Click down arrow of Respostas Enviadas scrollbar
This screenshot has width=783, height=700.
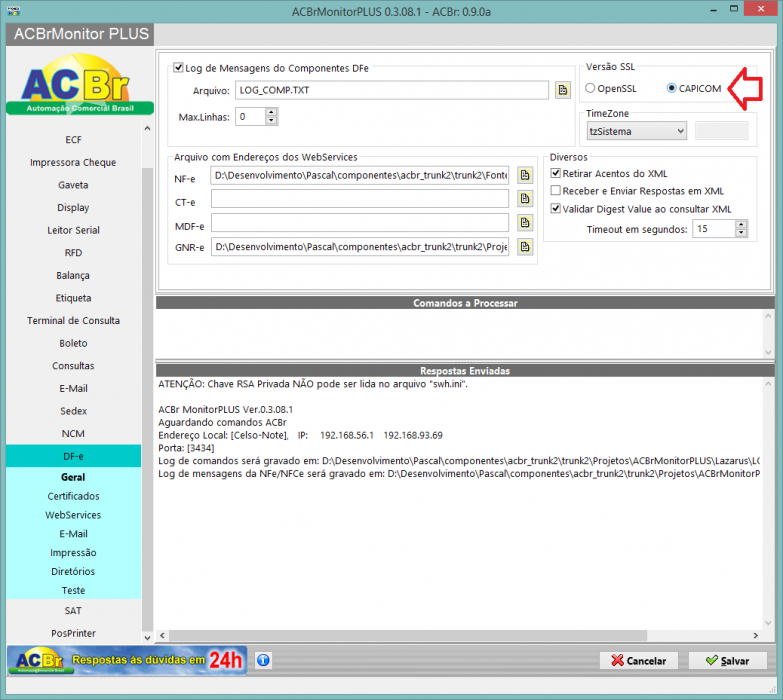[768, 623]
